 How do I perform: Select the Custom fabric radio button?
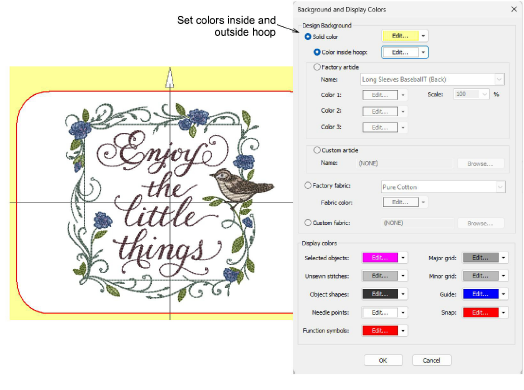tap(308, 223)
